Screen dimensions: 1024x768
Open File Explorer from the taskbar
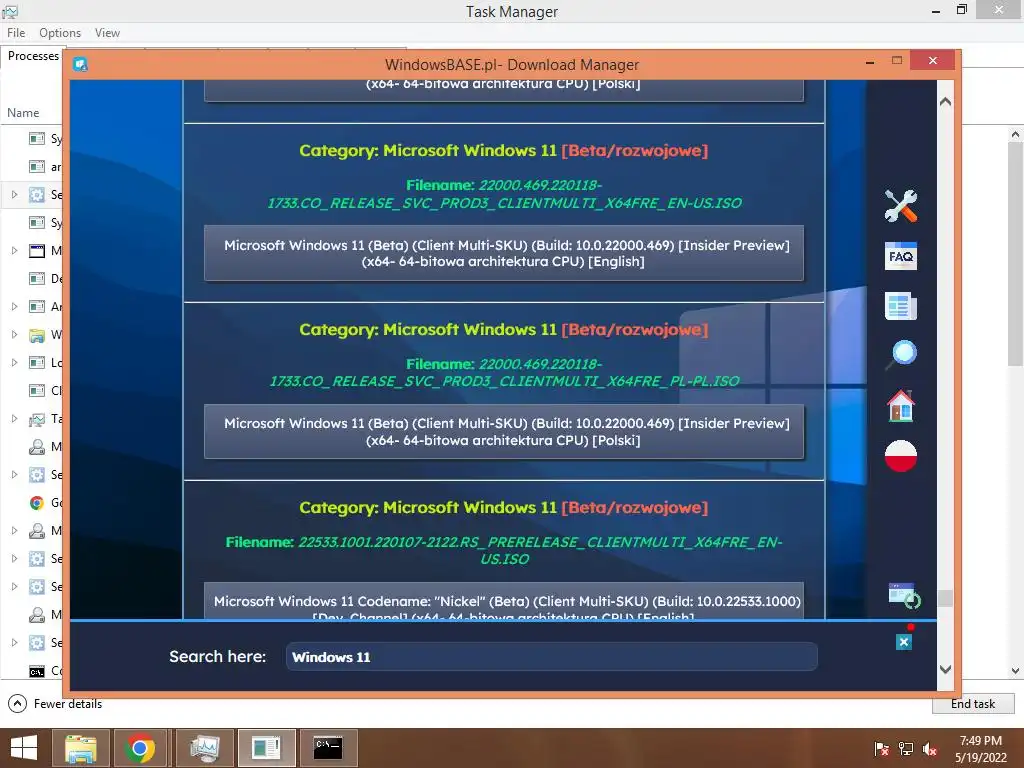tap(80, 748)
